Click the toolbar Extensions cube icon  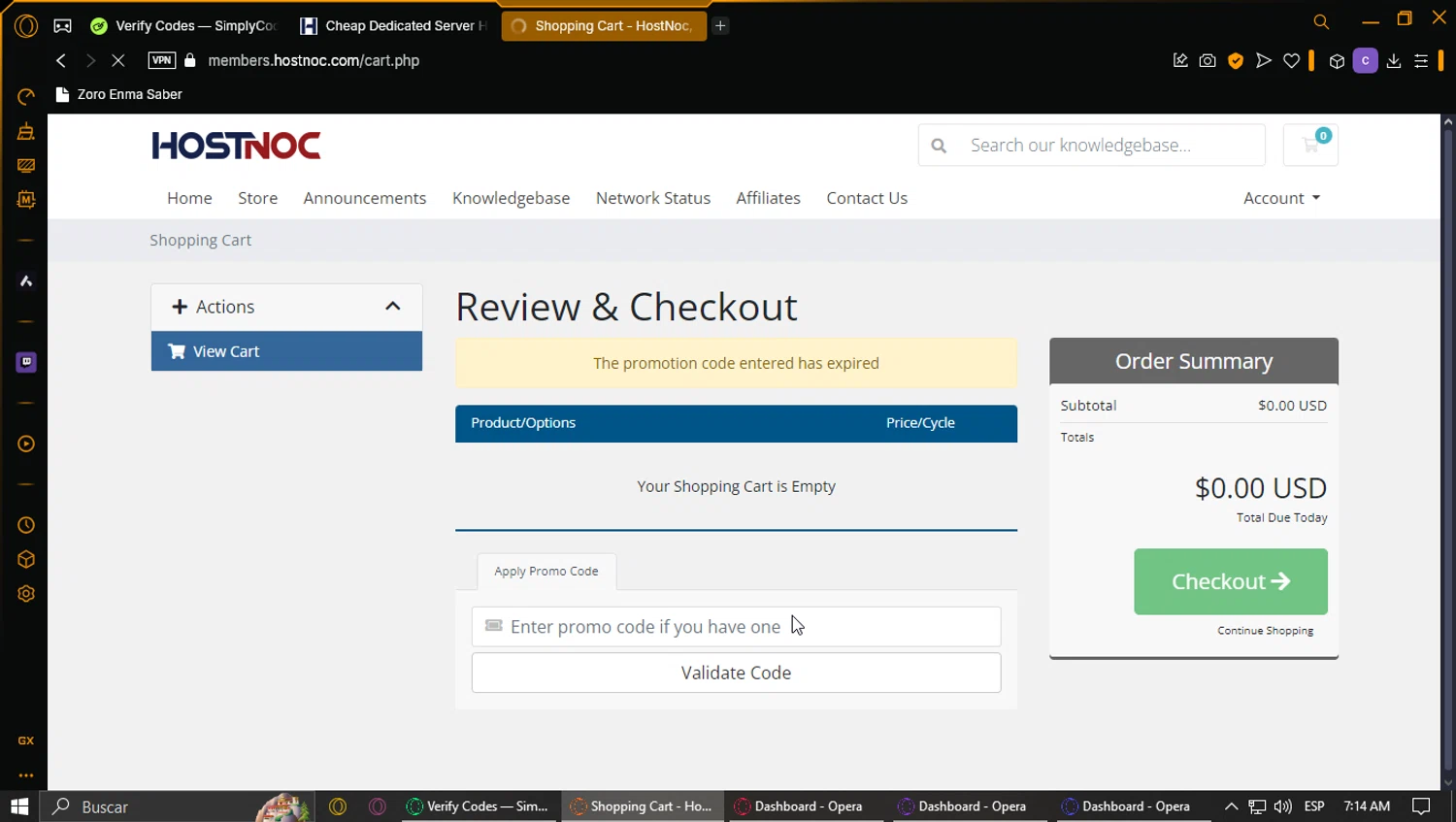click(1337, 61)
